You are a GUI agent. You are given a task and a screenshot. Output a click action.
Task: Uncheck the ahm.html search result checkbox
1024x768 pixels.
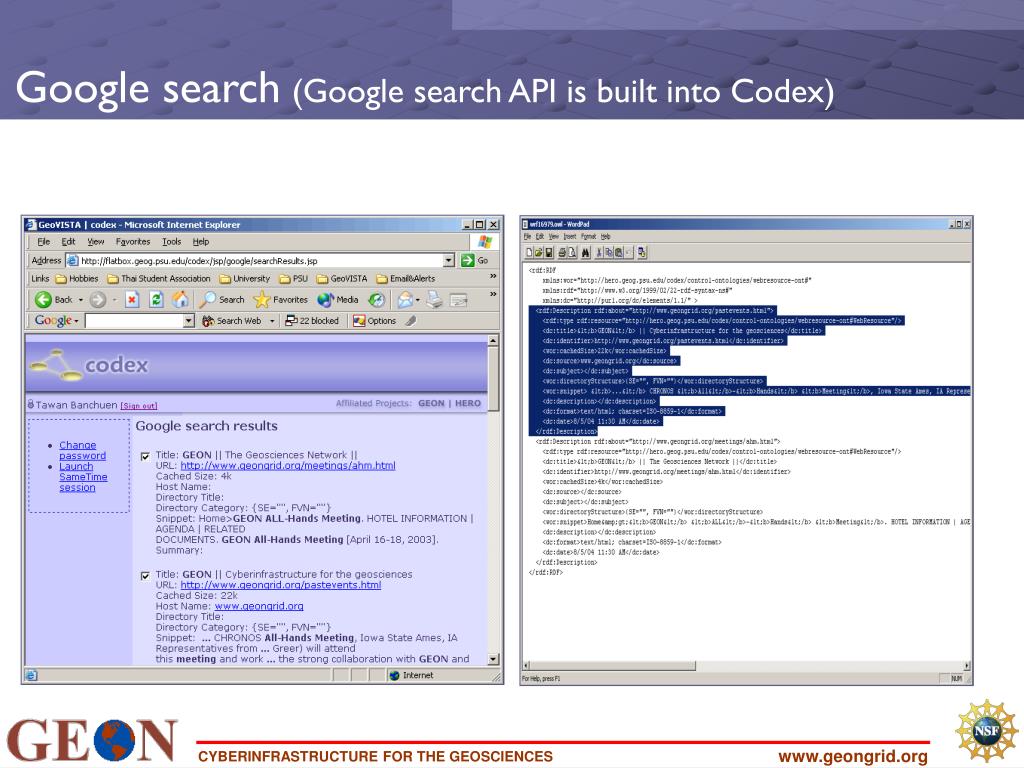[145, 456]
